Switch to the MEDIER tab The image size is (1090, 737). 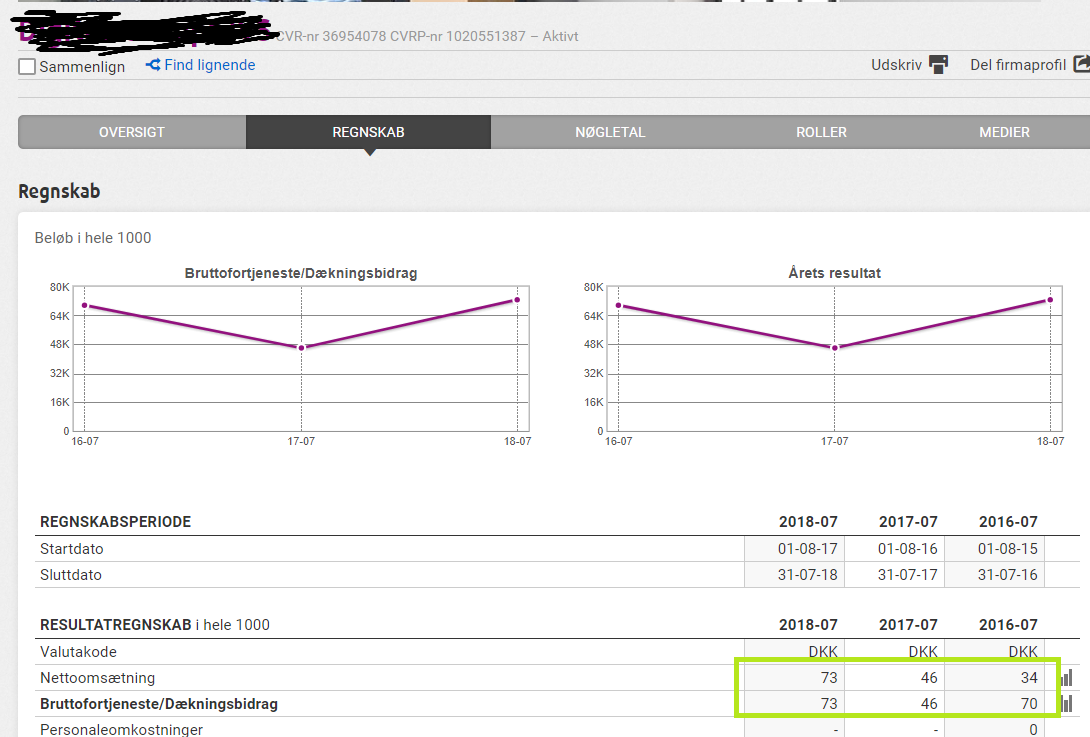(x=1004, y=132)
